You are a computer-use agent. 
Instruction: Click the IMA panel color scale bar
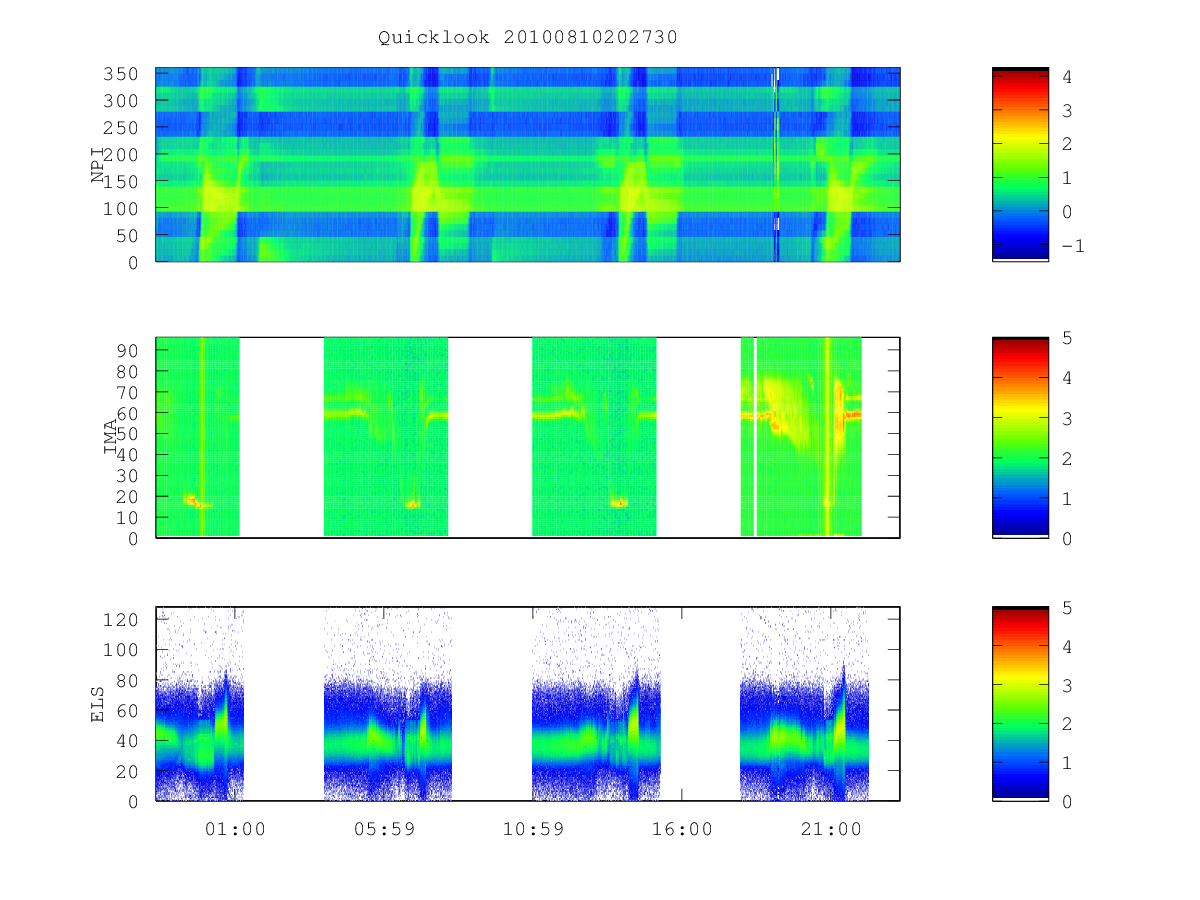click(x=1020, y=437)
